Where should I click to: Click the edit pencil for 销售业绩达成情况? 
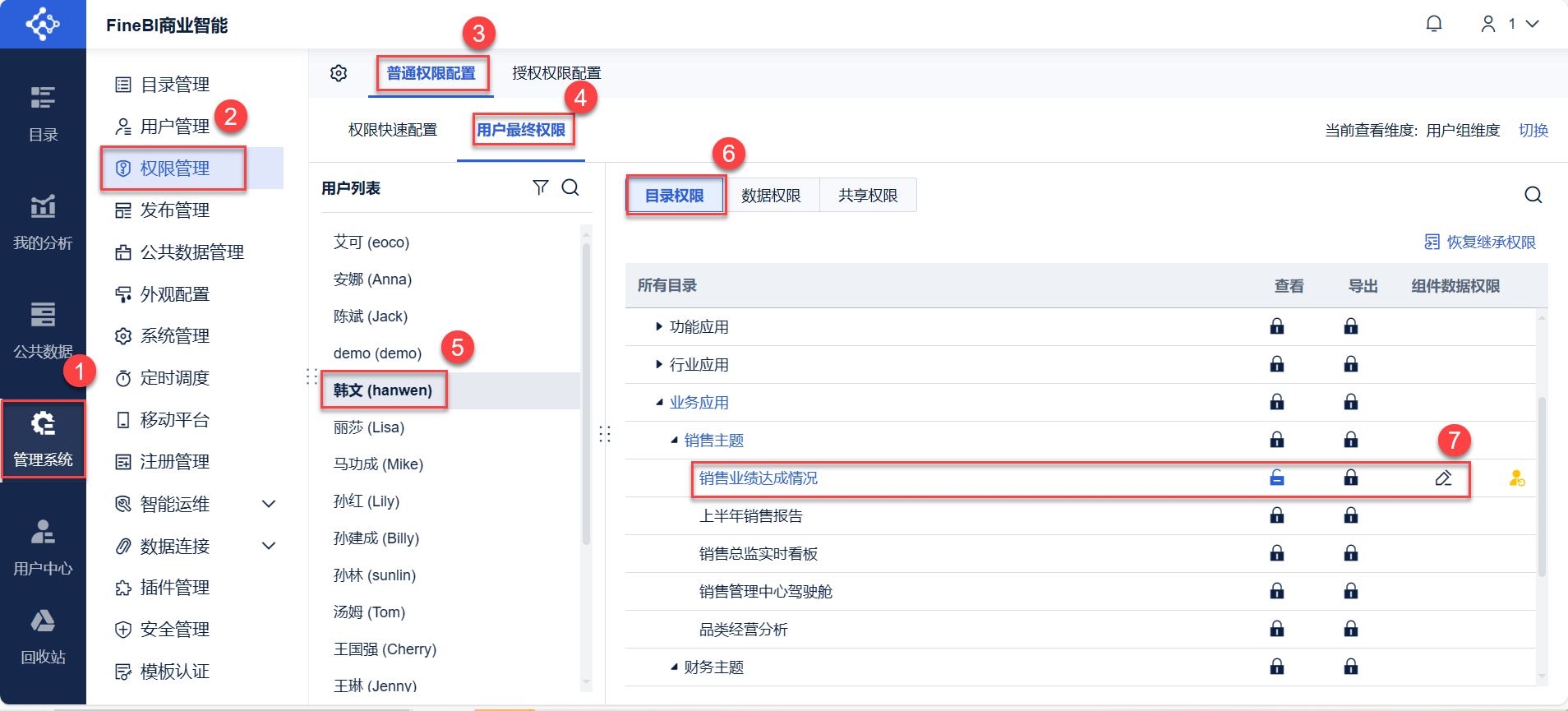[1443, 478]
